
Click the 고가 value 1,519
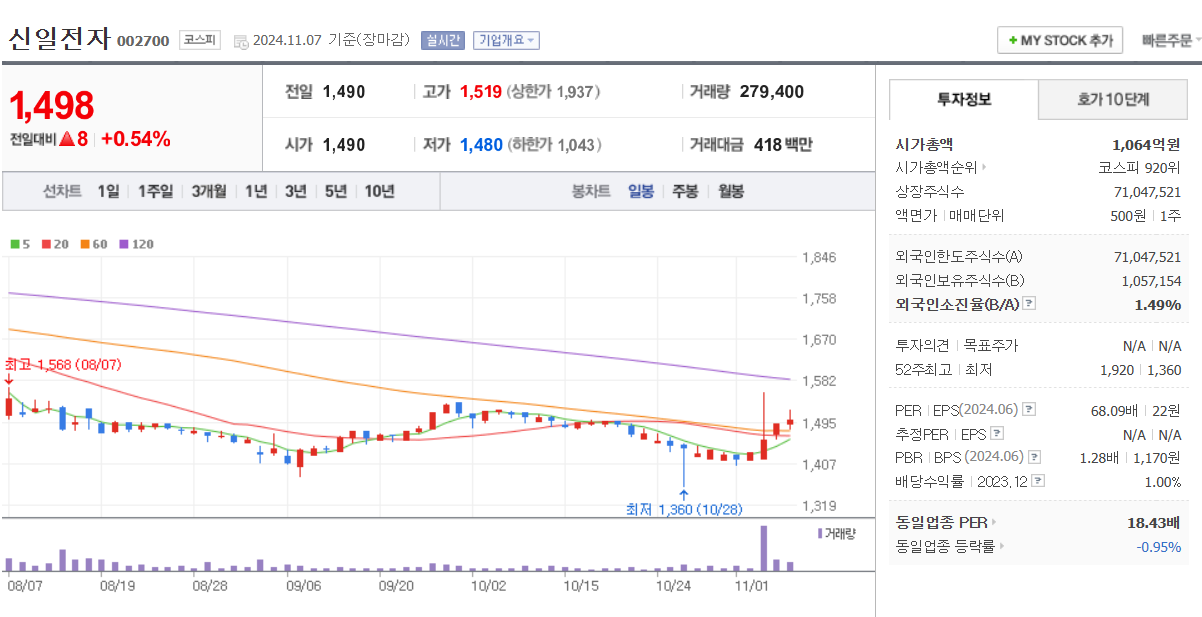pyautogui.click(x=481, y=92)
